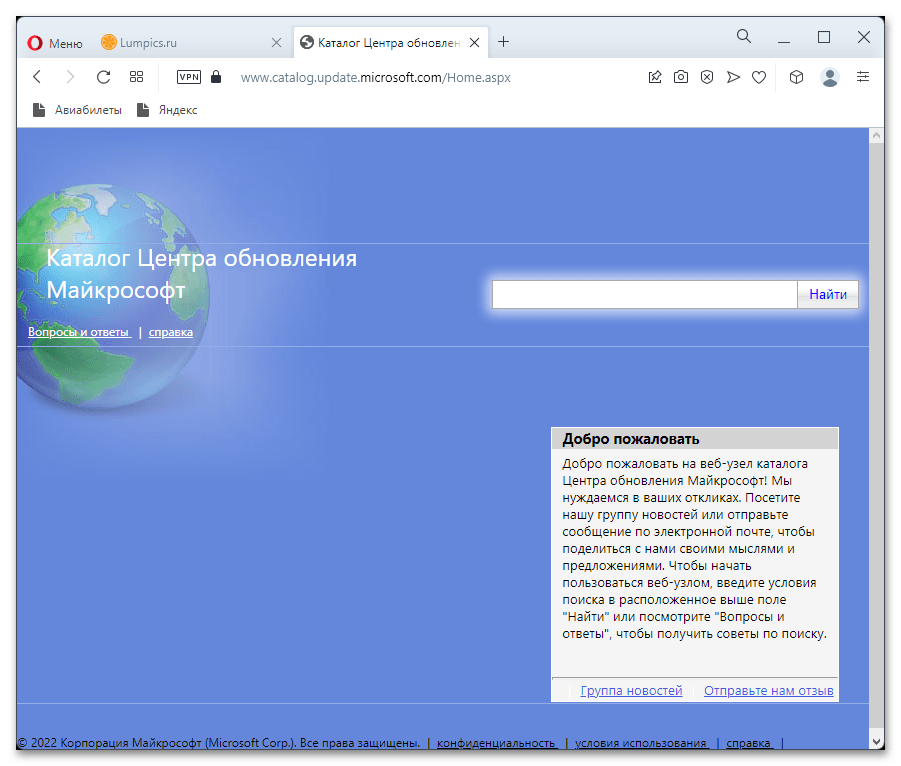Open a new tab with plus button
This screenshot has width=901, height=766.
[504, 42]
